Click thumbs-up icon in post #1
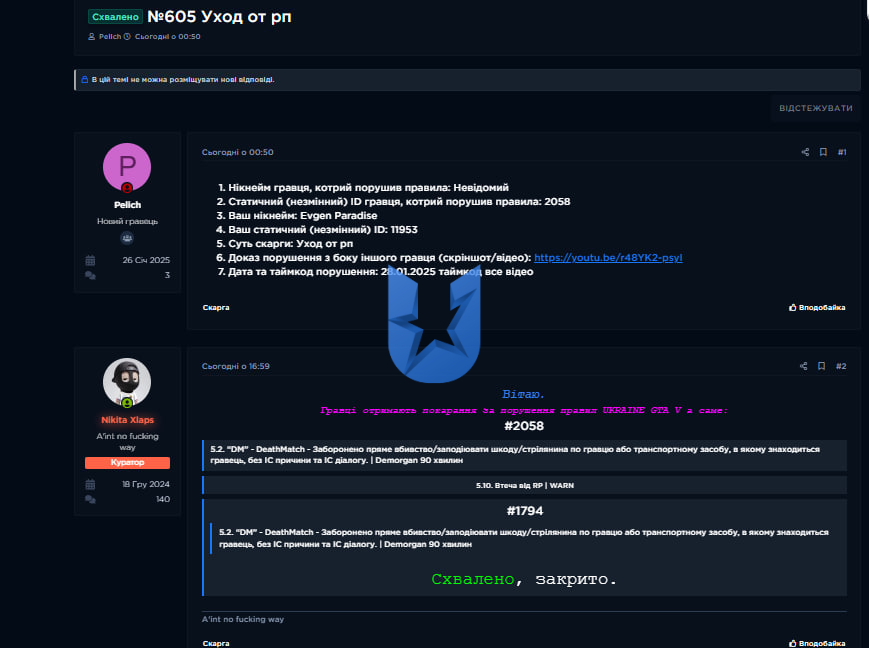Image resolution: width=869 pixels, height=648 pixels. click(793, 307)
